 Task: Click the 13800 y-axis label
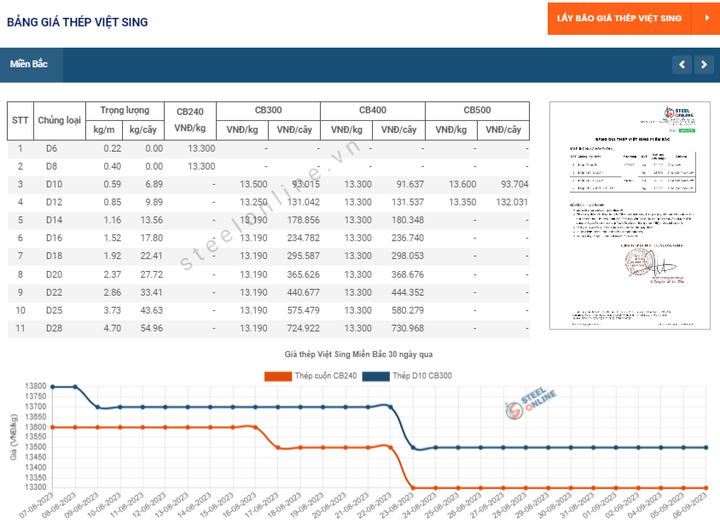35,386
